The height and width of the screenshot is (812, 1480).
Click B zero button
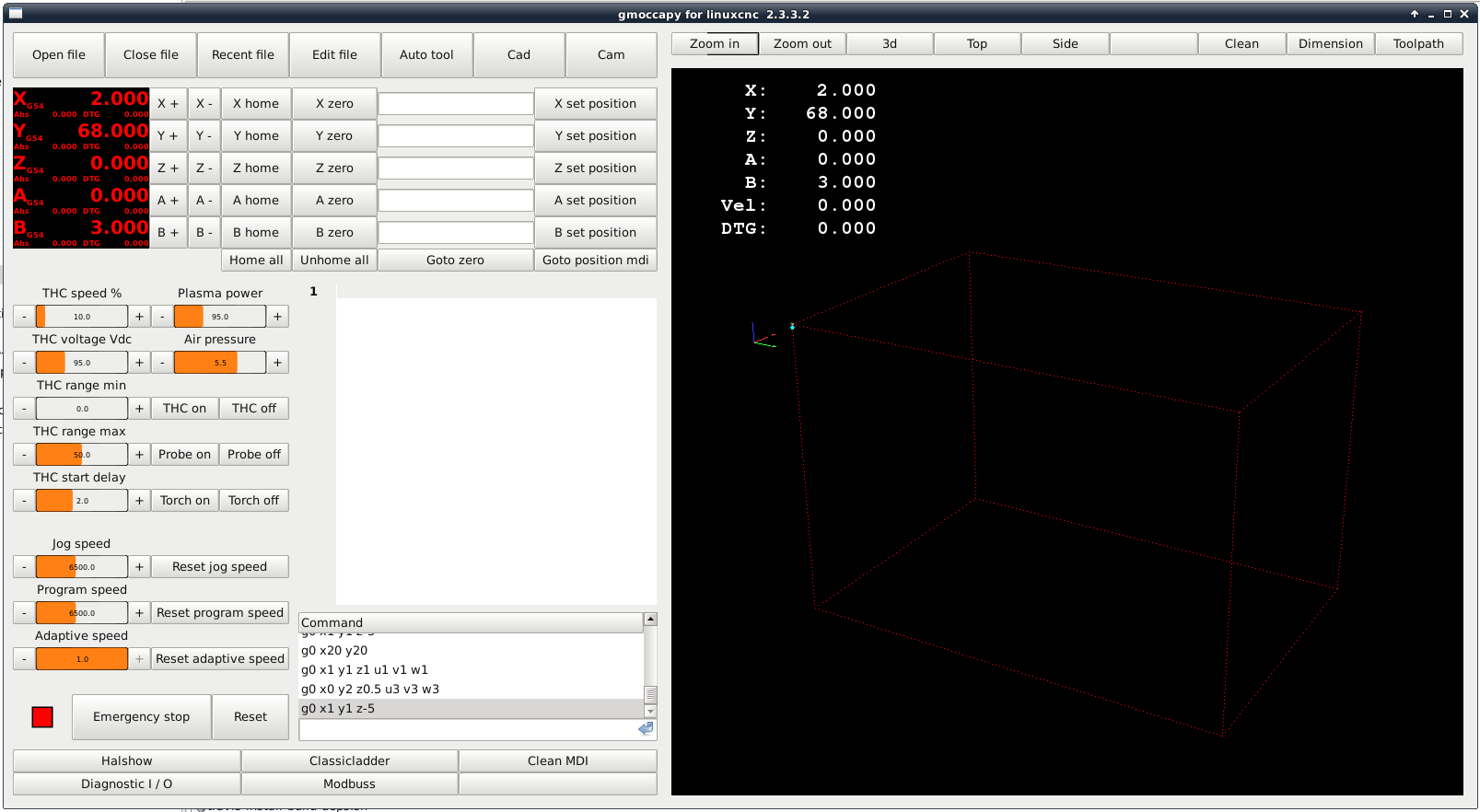click(334, 233)
